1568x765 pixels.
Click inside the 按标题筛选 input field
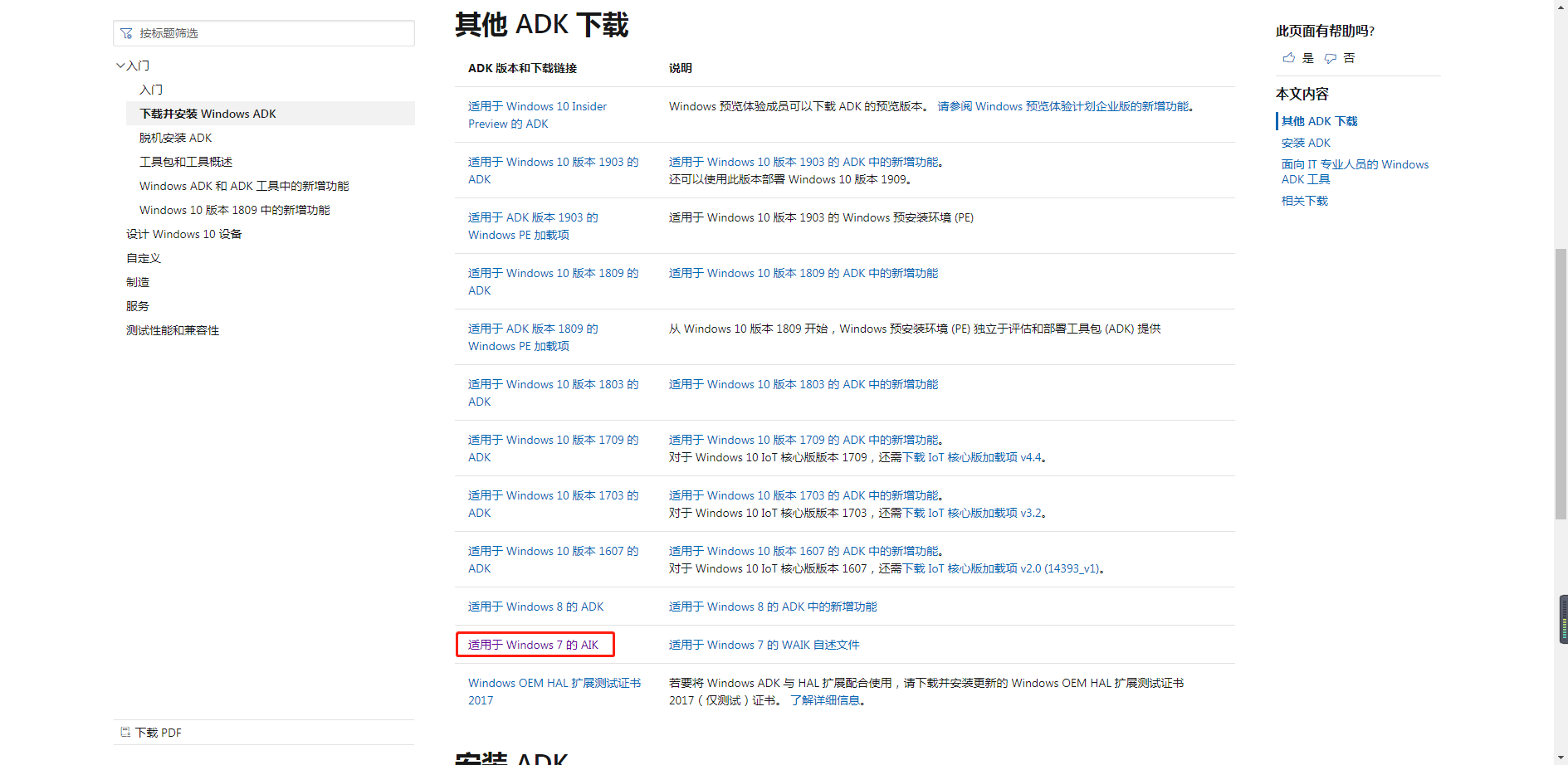[x=266, y=32]
